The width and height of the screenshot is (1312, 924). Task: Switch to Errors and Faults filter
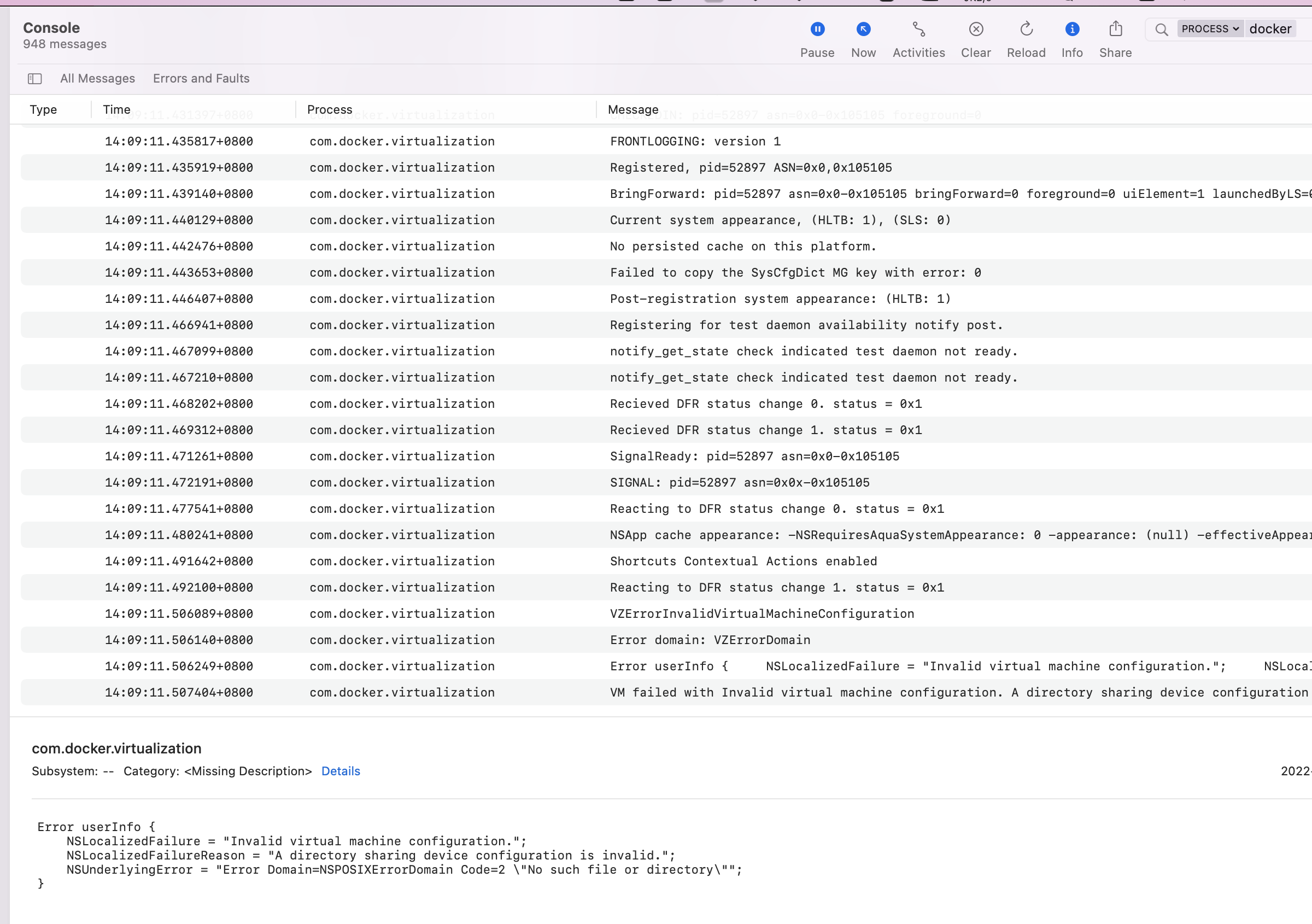[x=201, y=78]
